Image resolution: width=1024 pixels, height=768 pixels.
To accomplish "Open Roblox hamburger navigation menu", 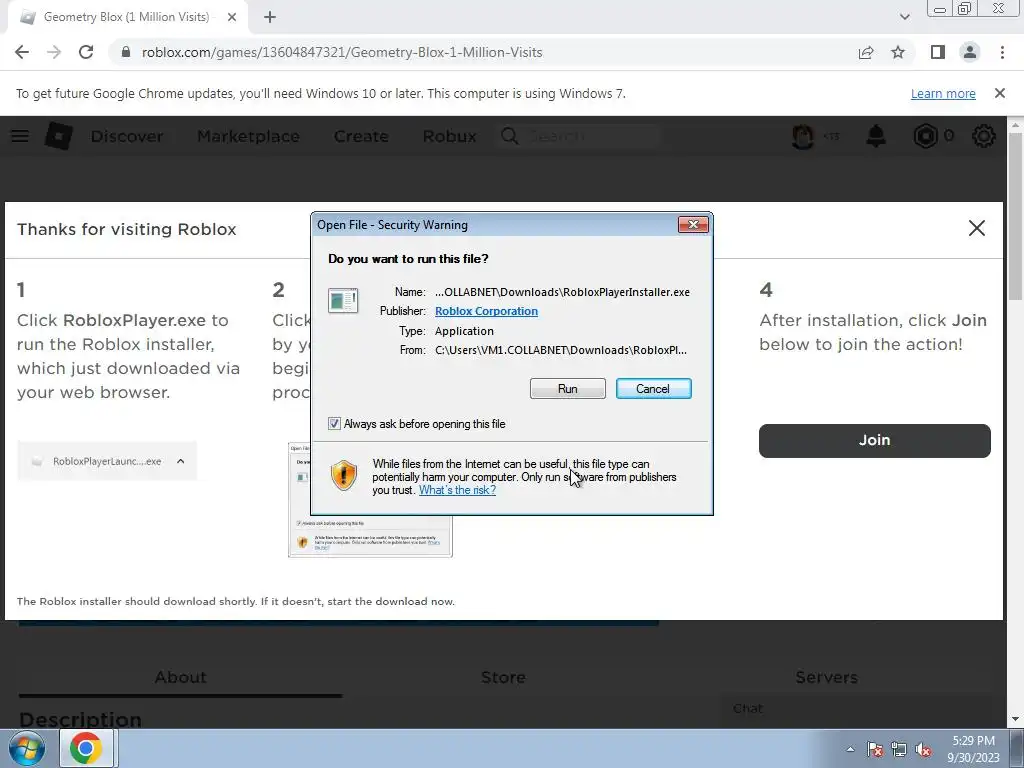I will [20, 136].
